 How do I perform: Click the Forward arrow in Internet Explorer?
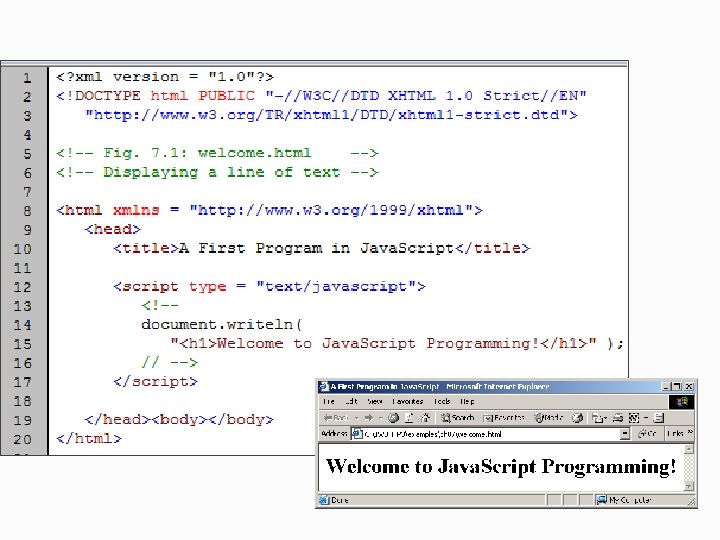[369, 418]
